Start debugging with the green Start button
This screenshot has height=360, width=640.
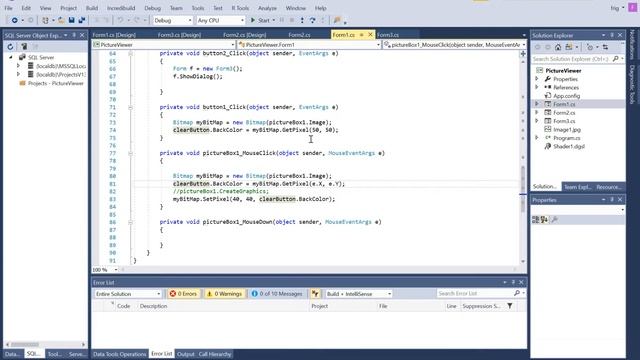(x=260, y=20)
